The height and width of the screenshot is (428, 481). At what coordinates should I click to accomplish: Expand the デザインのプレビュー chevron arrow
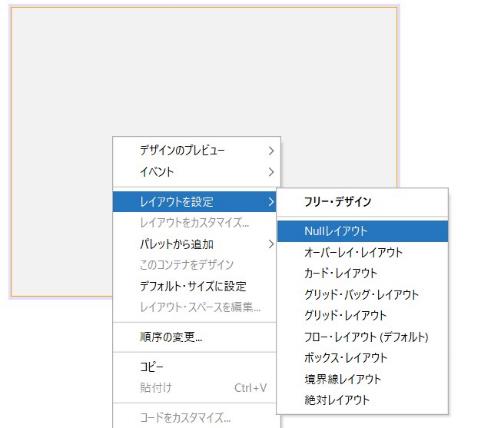coord(271,151)
